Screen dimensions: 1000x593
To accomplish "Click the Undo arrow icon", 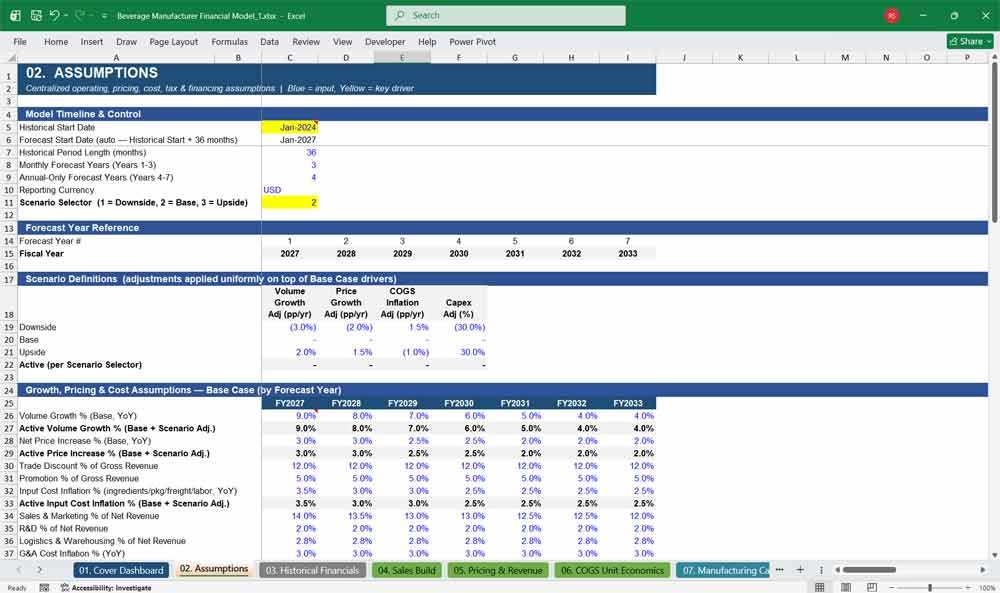I will tap(55, 15).
